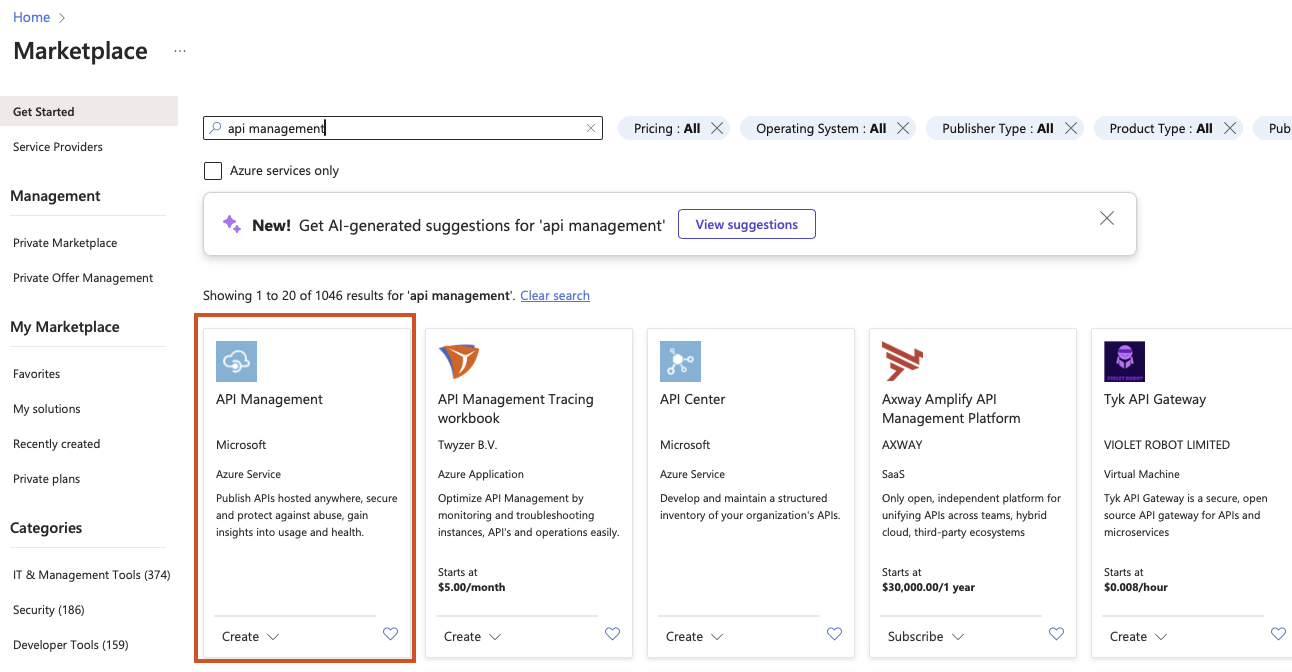Expand Create dropdown for Tyk API Gateway

coord(1138,637)
